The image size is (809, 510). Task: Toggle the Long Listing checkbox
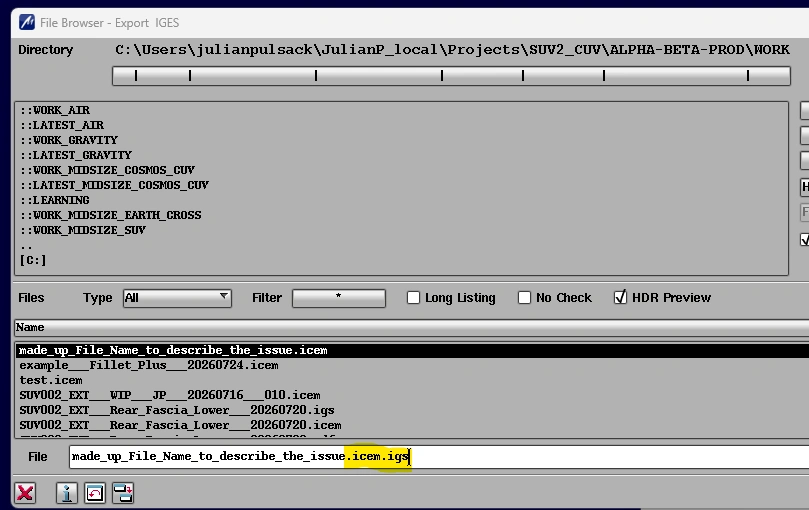point(413,297)
